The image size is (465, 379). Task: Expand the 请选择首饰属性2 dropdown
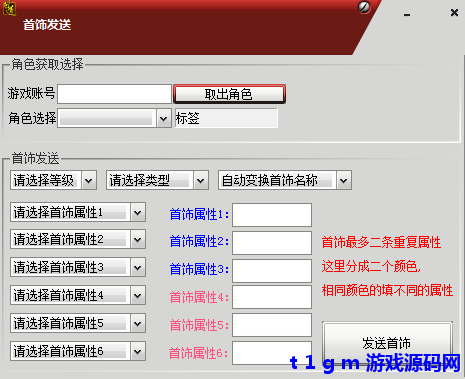[x=138, y=239]
